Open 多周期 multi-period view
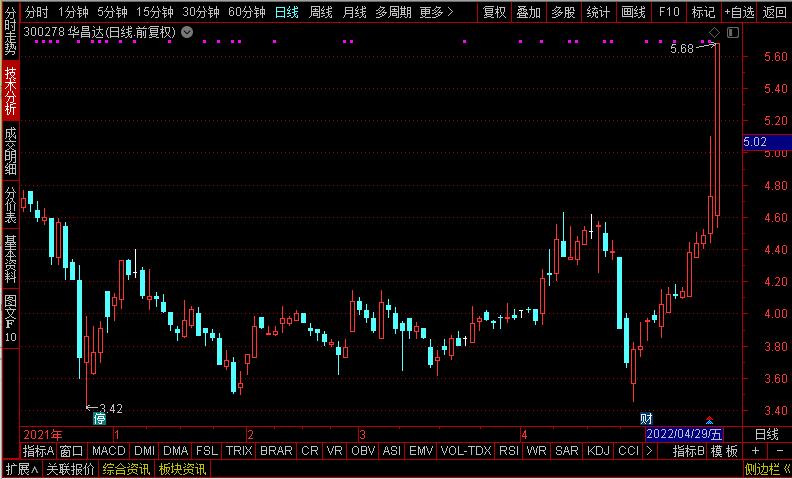This screenshot has height=479, width=792. point(393,12)
